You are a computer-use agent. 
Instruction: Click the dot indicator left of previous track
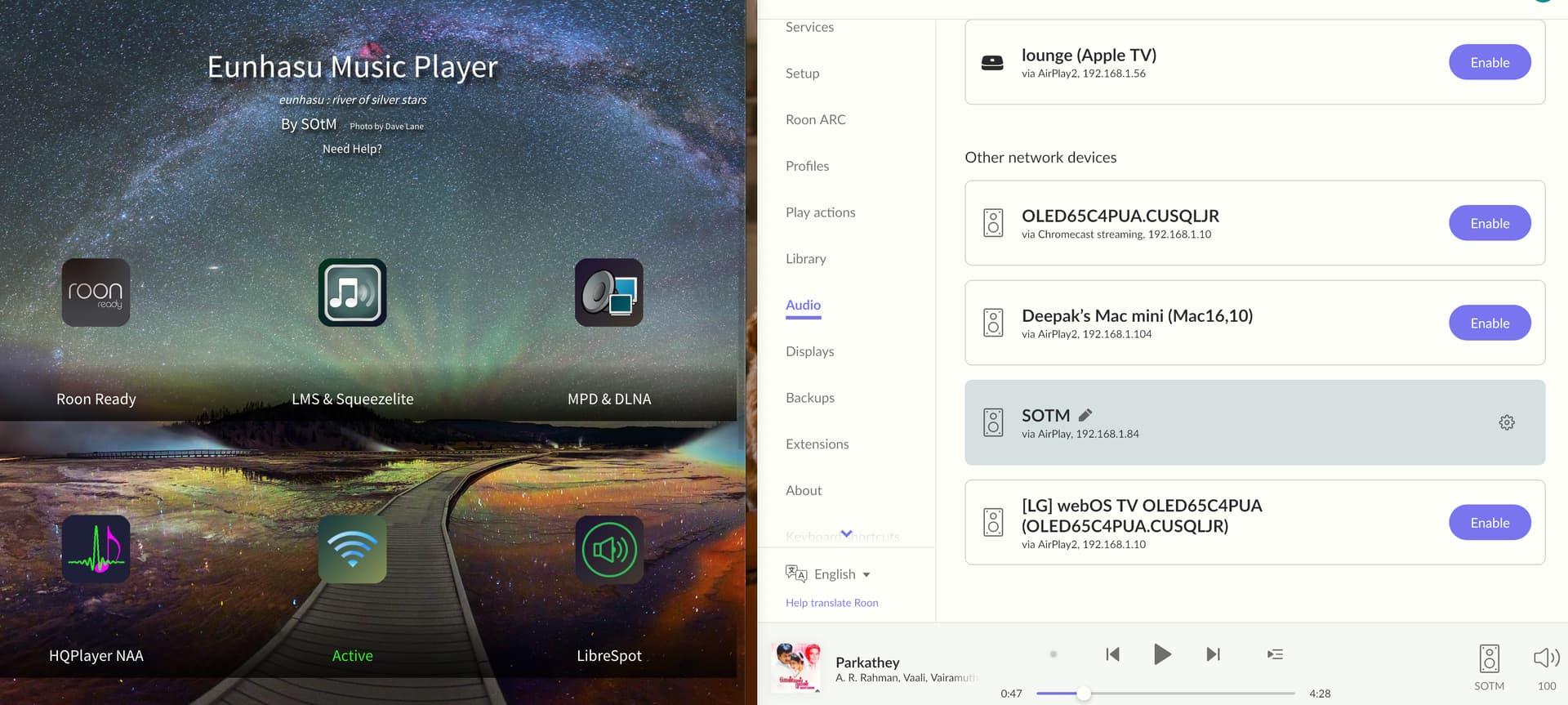click(x=1053, y=654)
